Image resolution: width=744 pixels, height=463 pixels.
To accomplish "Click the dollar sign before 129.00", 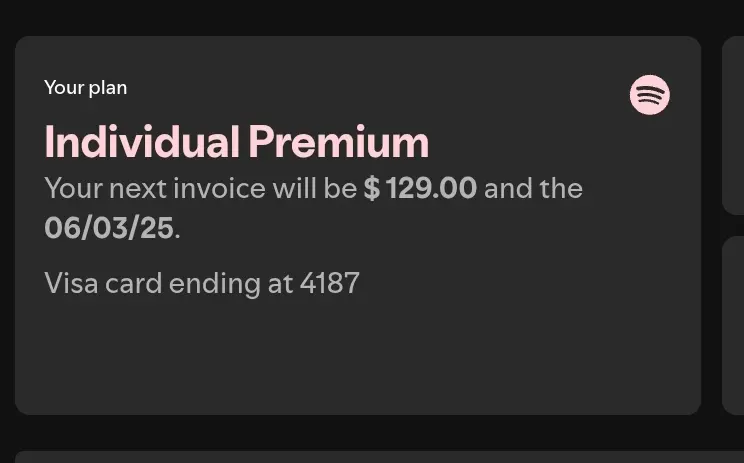I will (372, 188).
